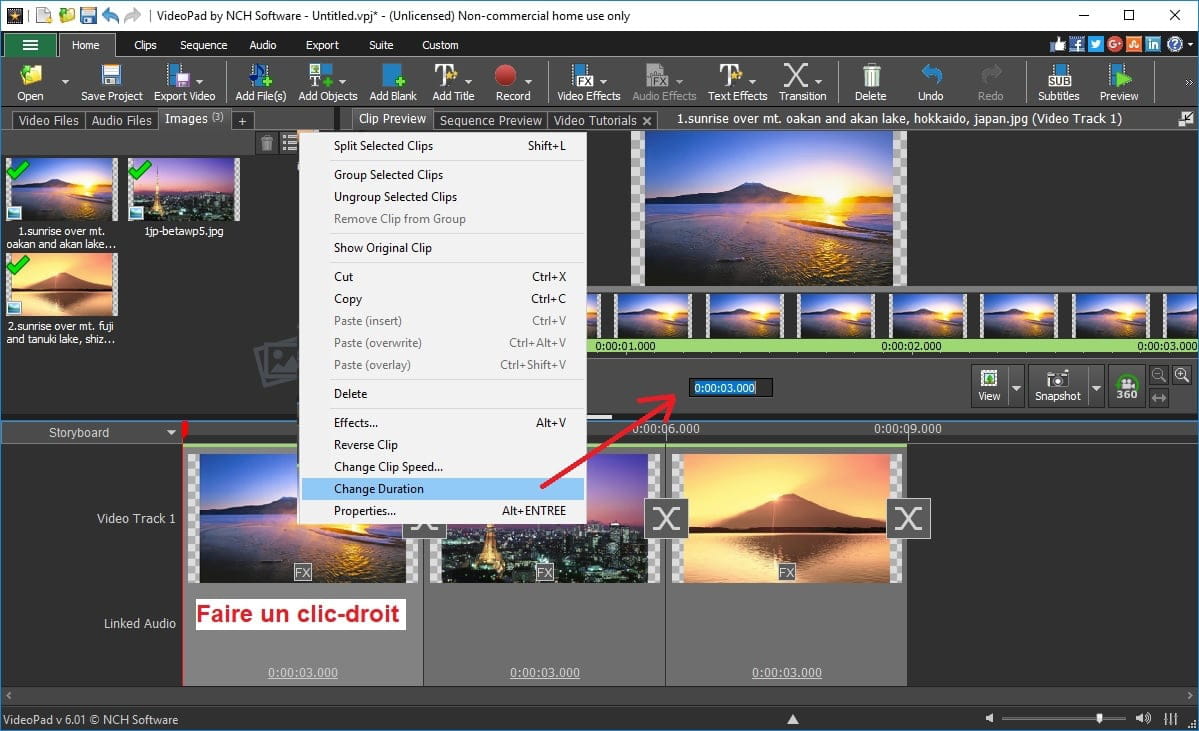Click the duration input field 0:00:03.000
Viewport: 1199px width, 731px height.
tap(730, 388)
